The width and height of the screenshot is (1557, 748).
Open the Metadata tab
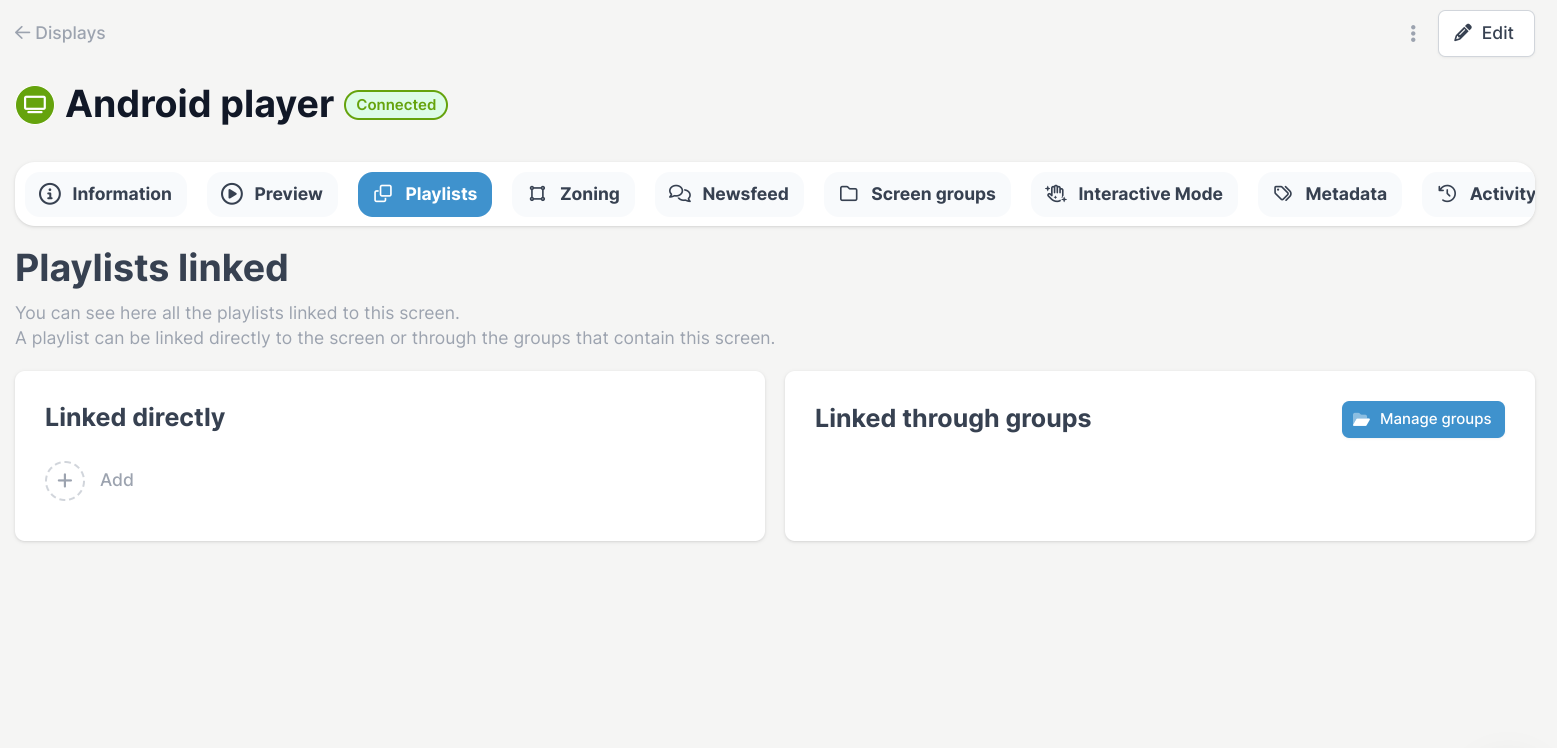[x=1330, y=194]
